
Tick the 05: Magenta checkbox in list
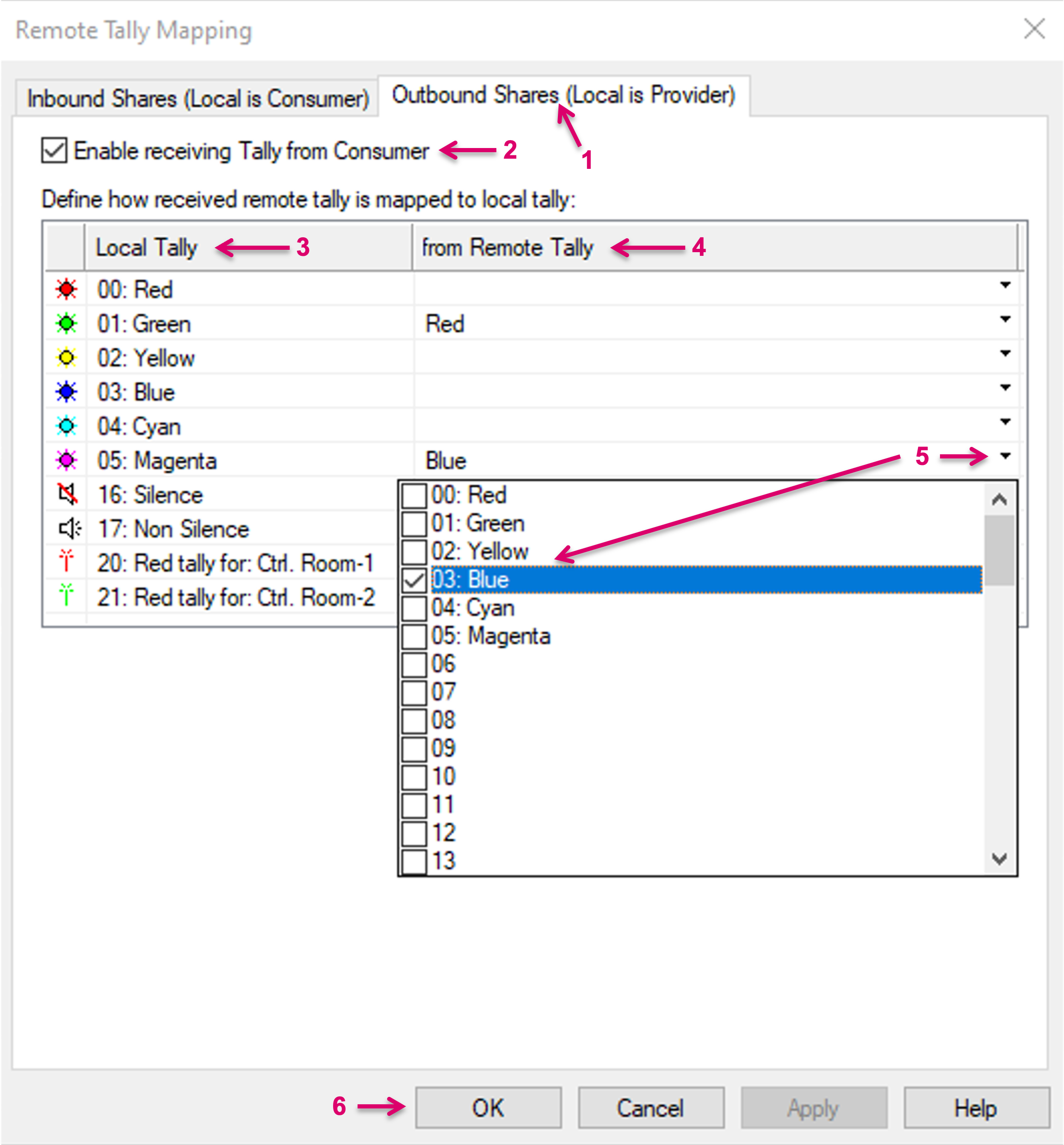[x=414, y=636]
